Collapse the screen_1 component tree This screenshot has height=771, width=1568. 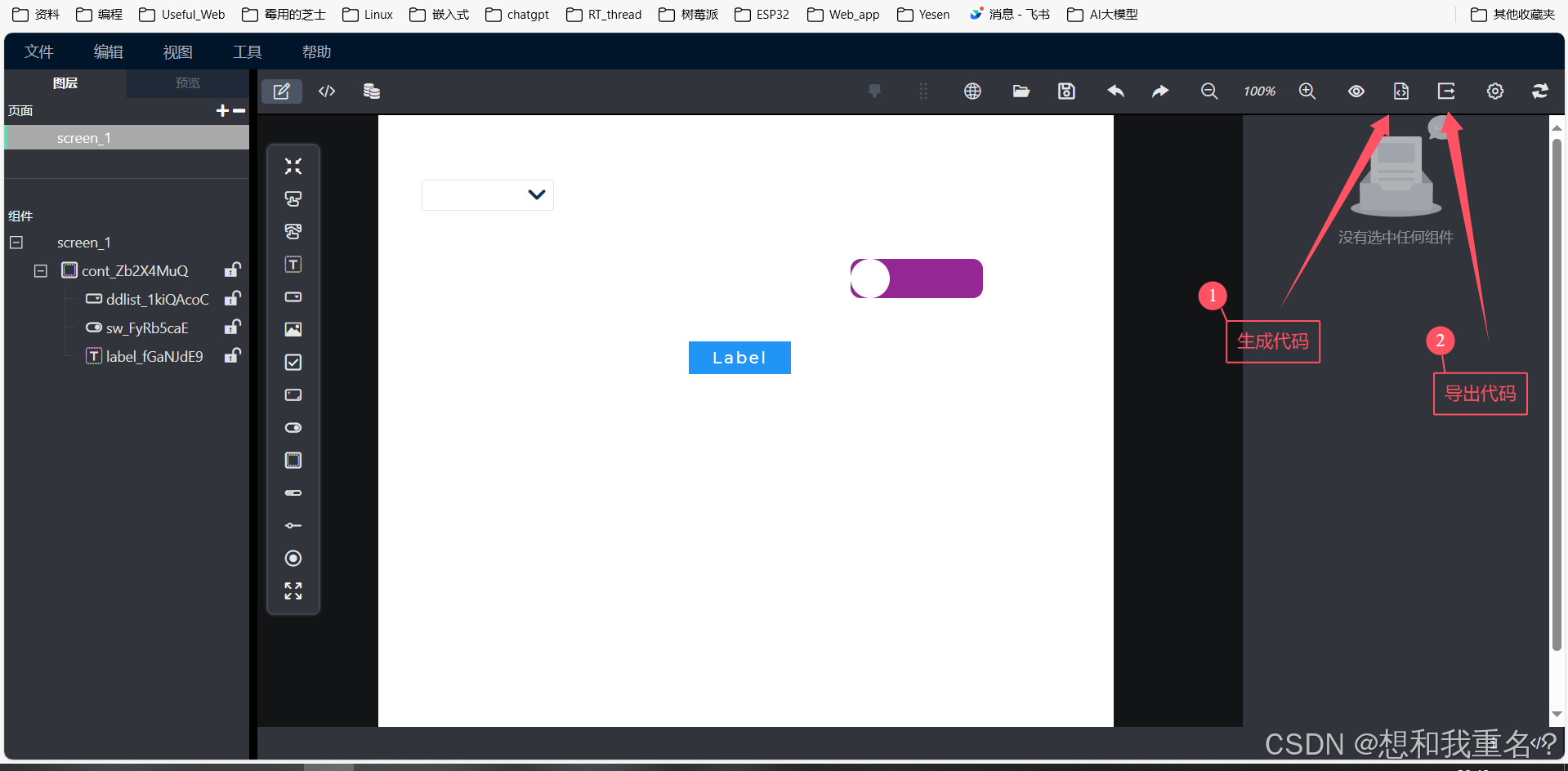click(x=16, y=243)
